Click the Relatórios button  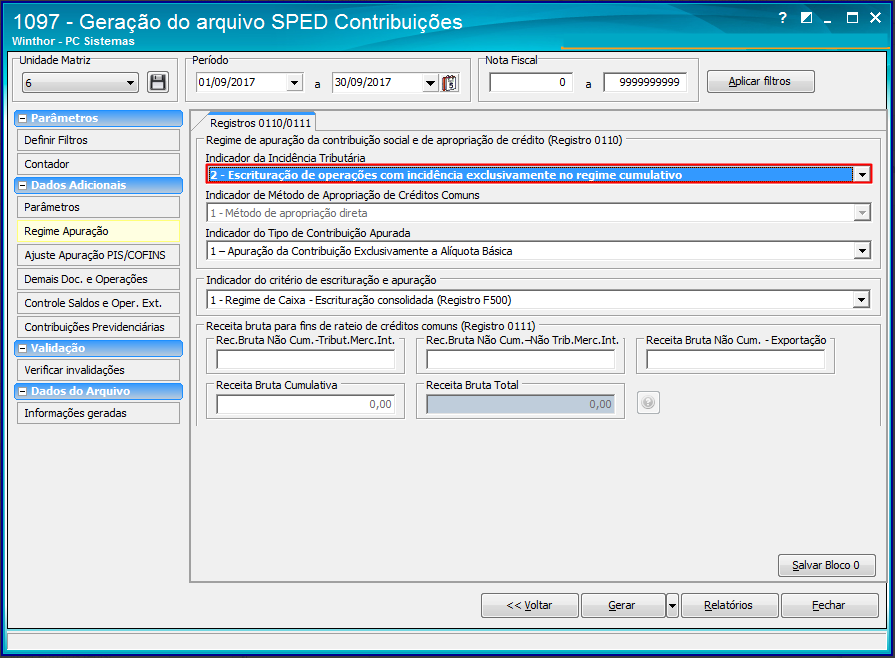coord(729,605)
